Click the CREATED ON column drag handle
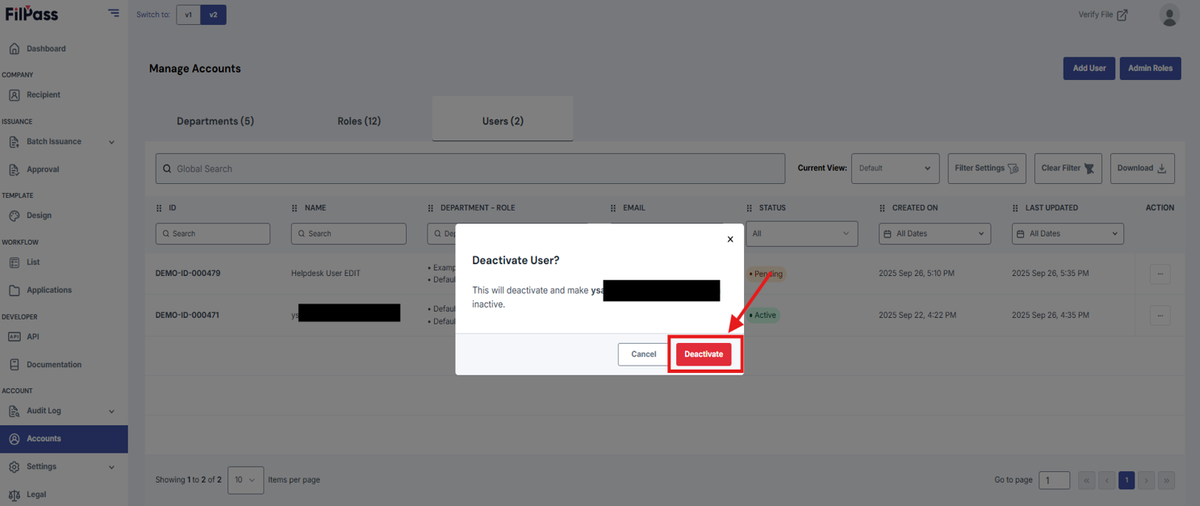The width and height of the screenshot is (1200, 506). (882, 208)
